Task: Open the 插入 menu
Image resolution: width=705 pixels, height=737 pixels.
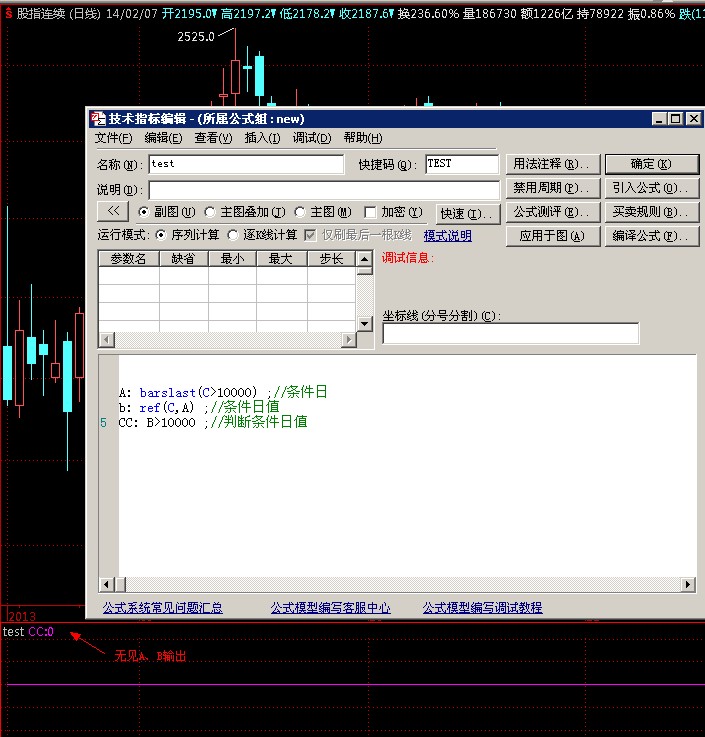Action: (262, 138)
